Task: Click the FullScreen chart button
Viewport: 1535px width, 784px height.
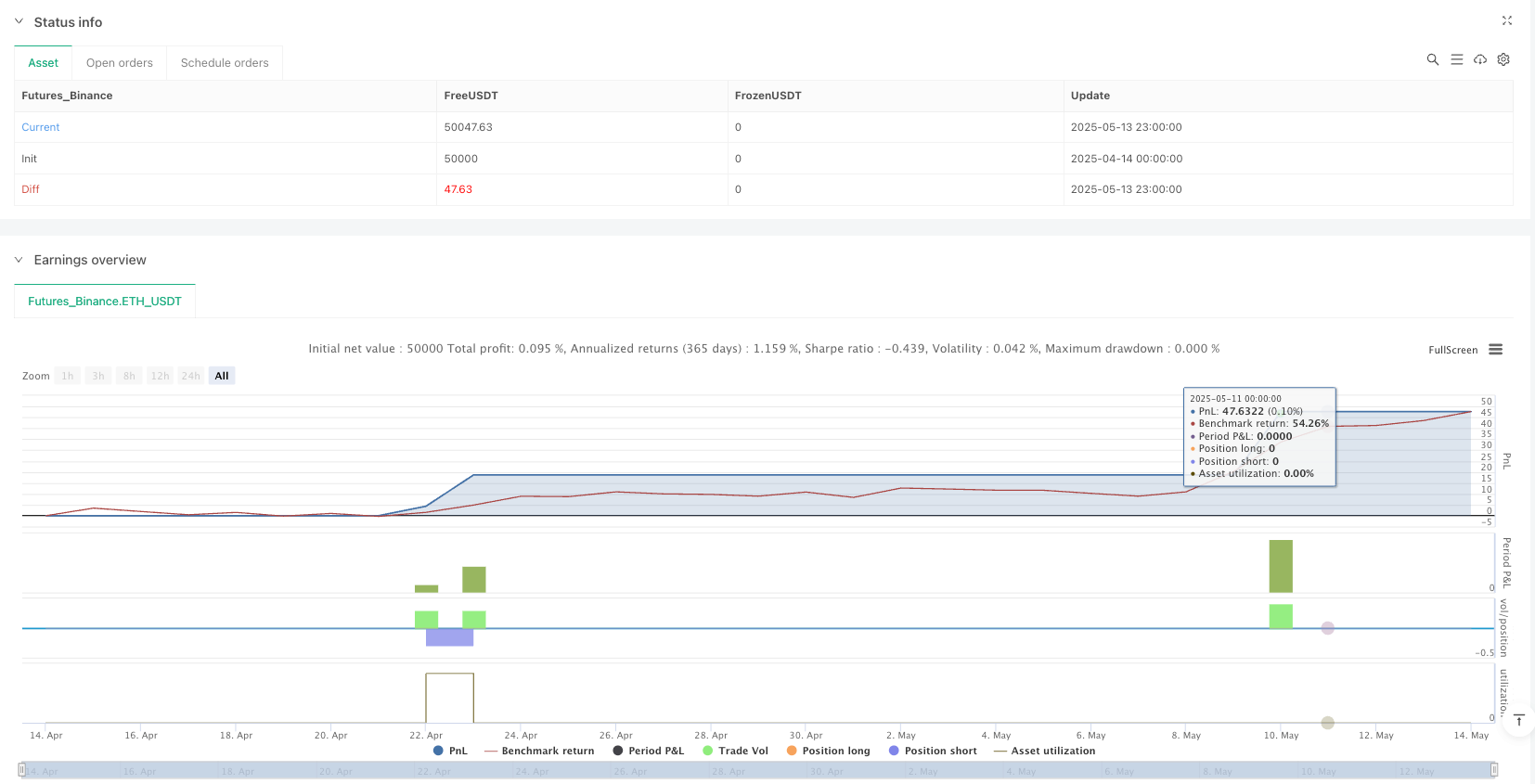Action: coord(1452,350)
